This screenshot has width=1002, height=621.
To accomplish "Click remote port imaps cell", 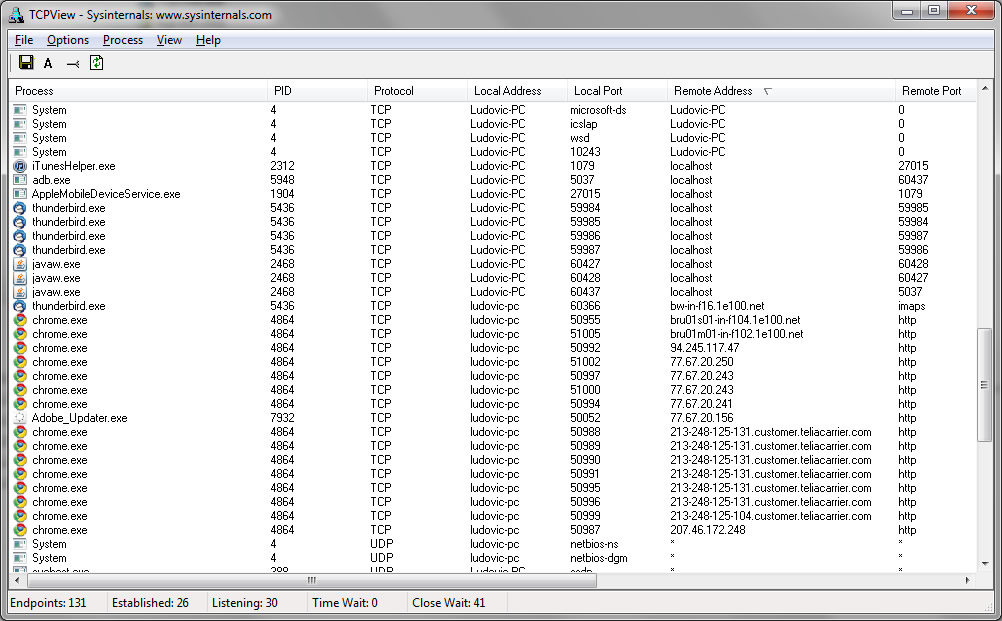I will click(912, 306).
